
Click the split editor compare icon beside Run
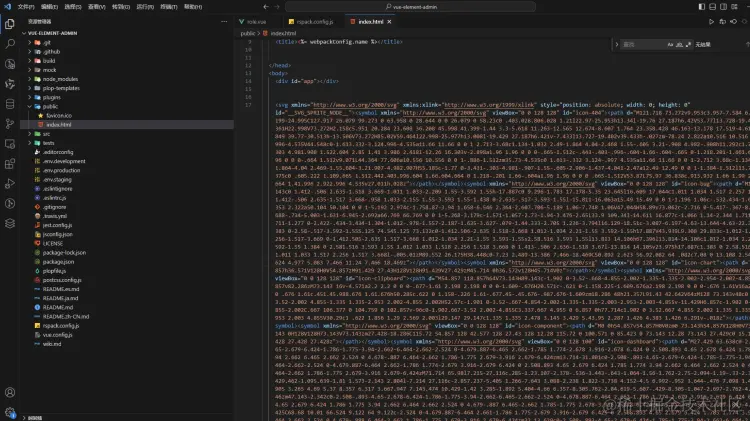click(x=722, y=22)
